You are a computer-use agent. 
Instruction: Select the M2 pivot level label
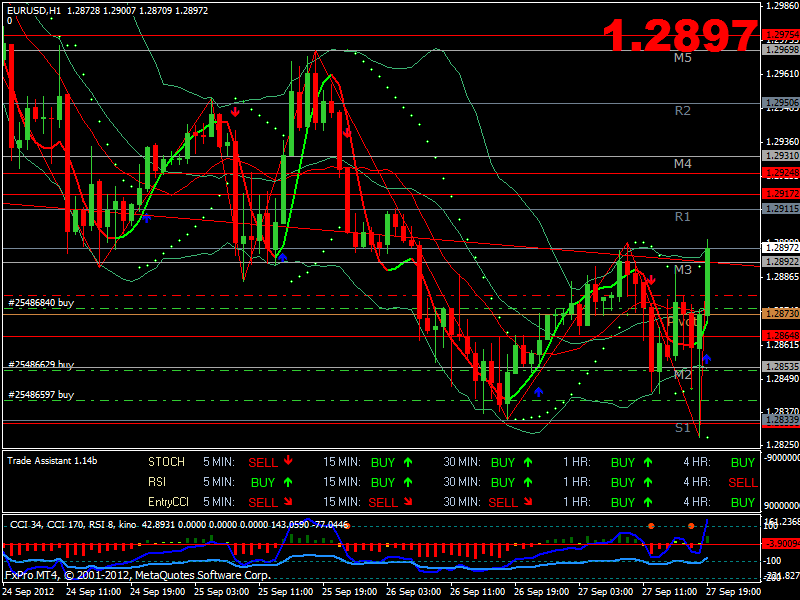coord(683,375)
